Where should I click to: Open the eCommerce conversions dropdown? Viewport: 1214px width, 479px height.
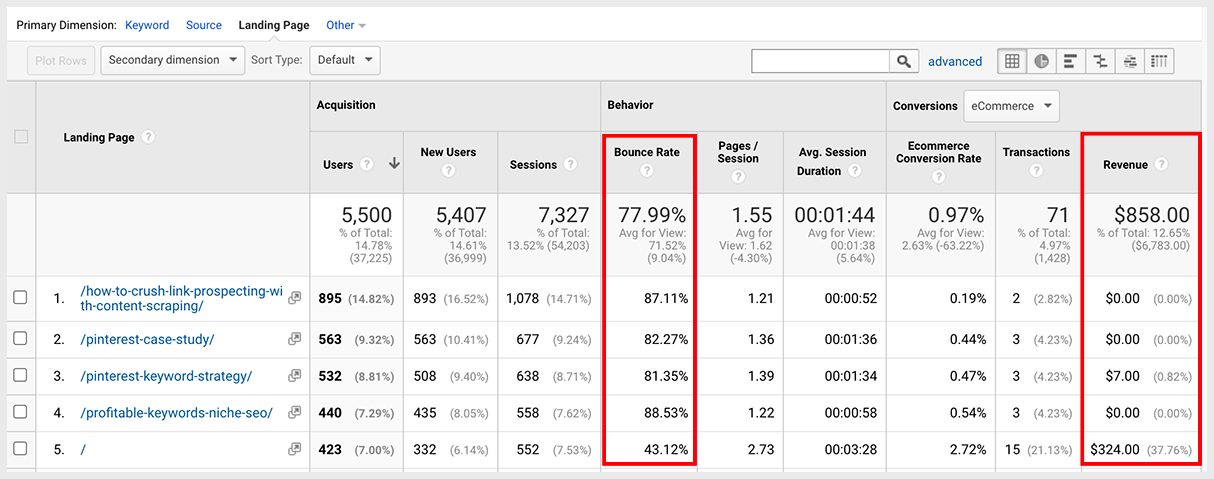[x=1011, y=105]
